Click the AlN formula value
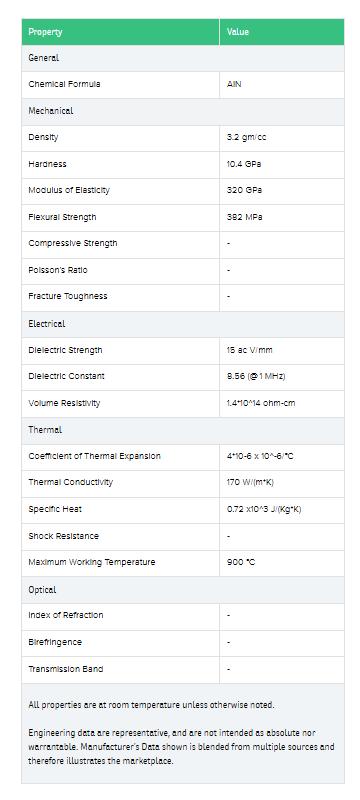This screenshot has height=800, width=360. coord(234,84)
